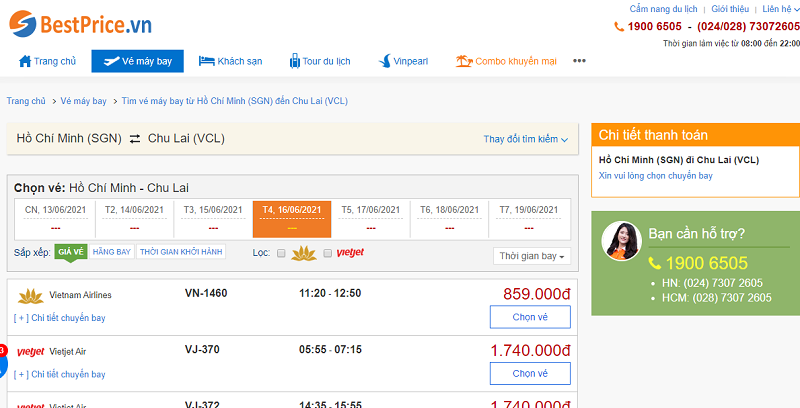Click the Vinpearl bird icon

(385, 61)
